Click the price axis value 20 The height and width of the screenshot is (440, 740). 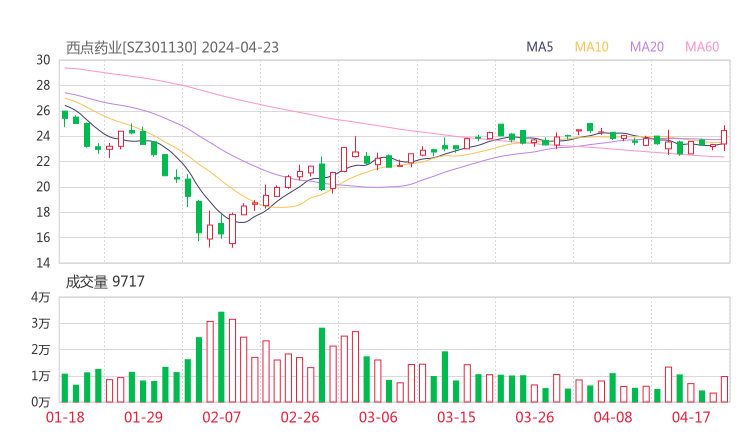[43, 187]
